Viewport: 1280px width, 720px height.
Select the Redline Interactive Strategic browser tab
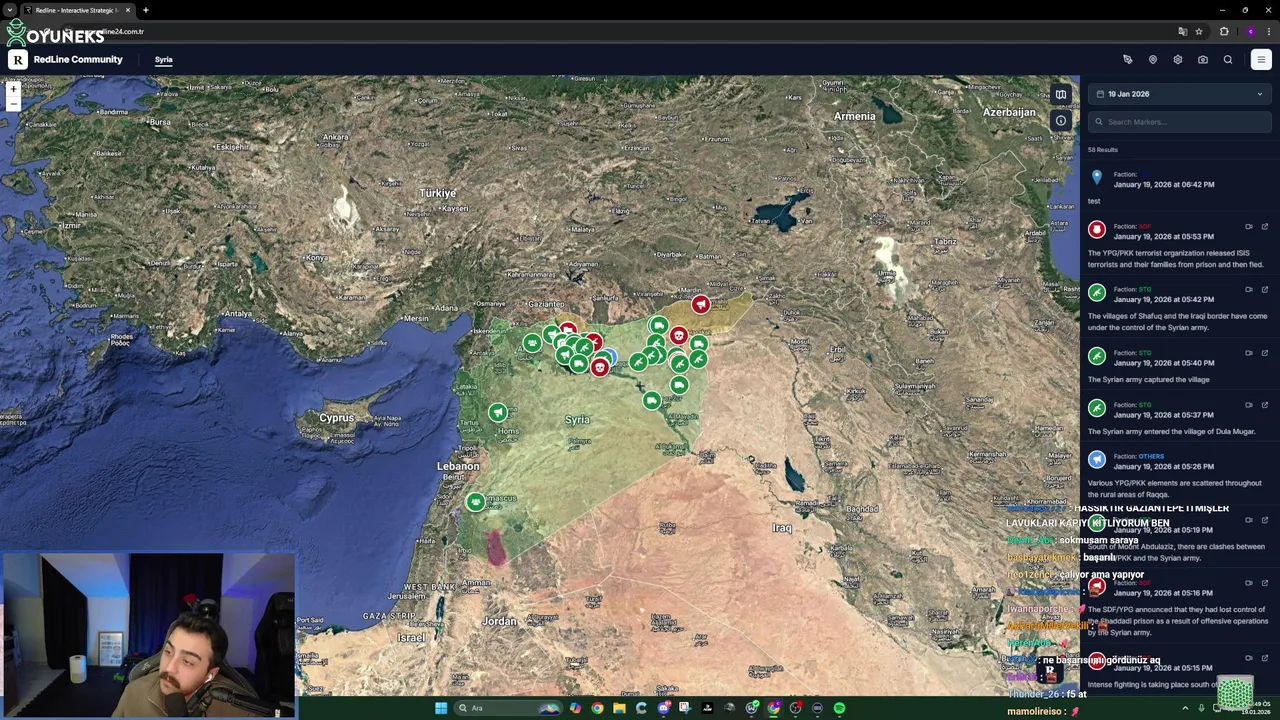(77, 10)
